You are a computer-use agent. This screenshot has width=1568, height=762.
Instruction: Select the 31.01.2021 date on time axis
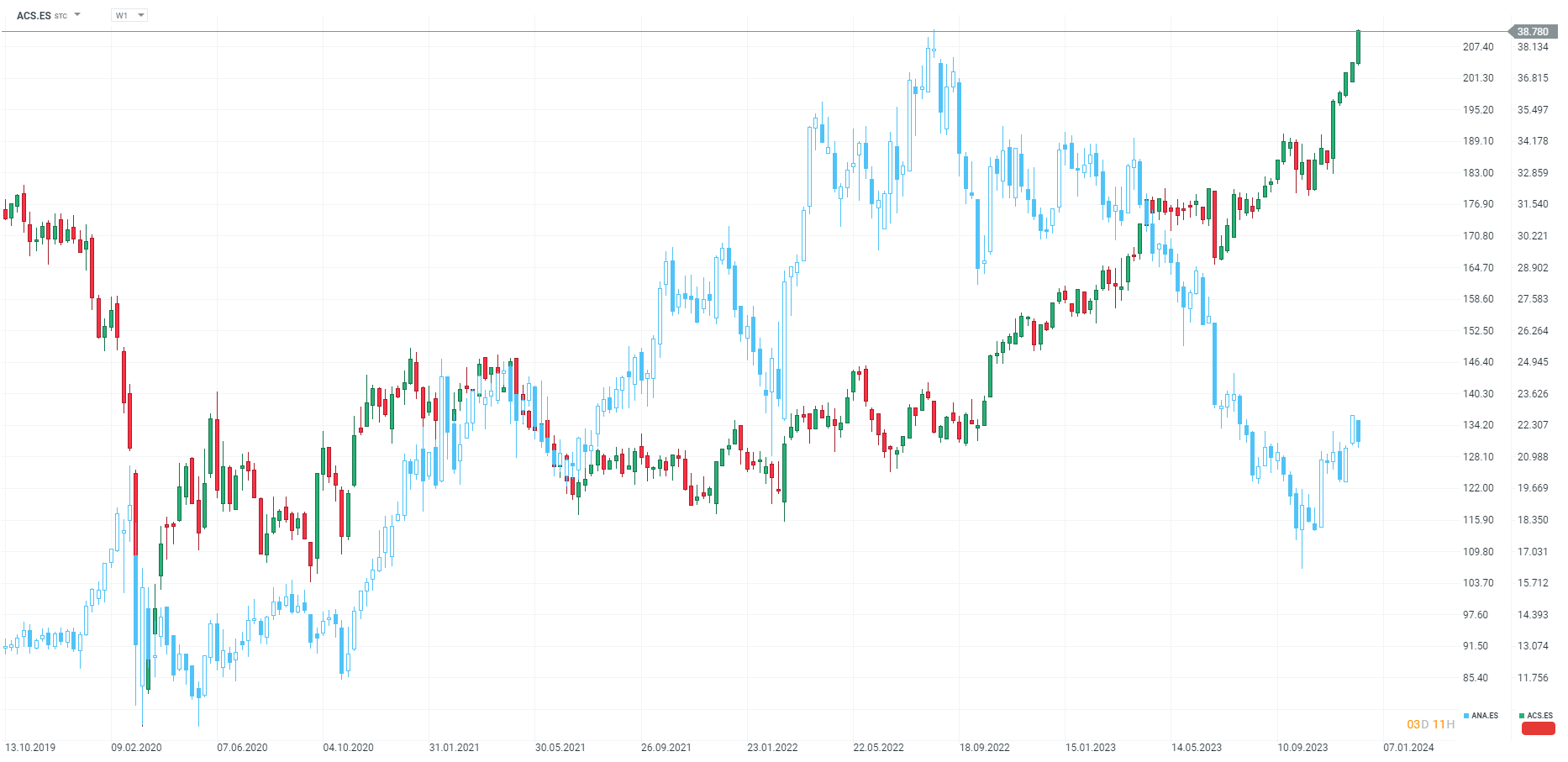click(454, 747)
